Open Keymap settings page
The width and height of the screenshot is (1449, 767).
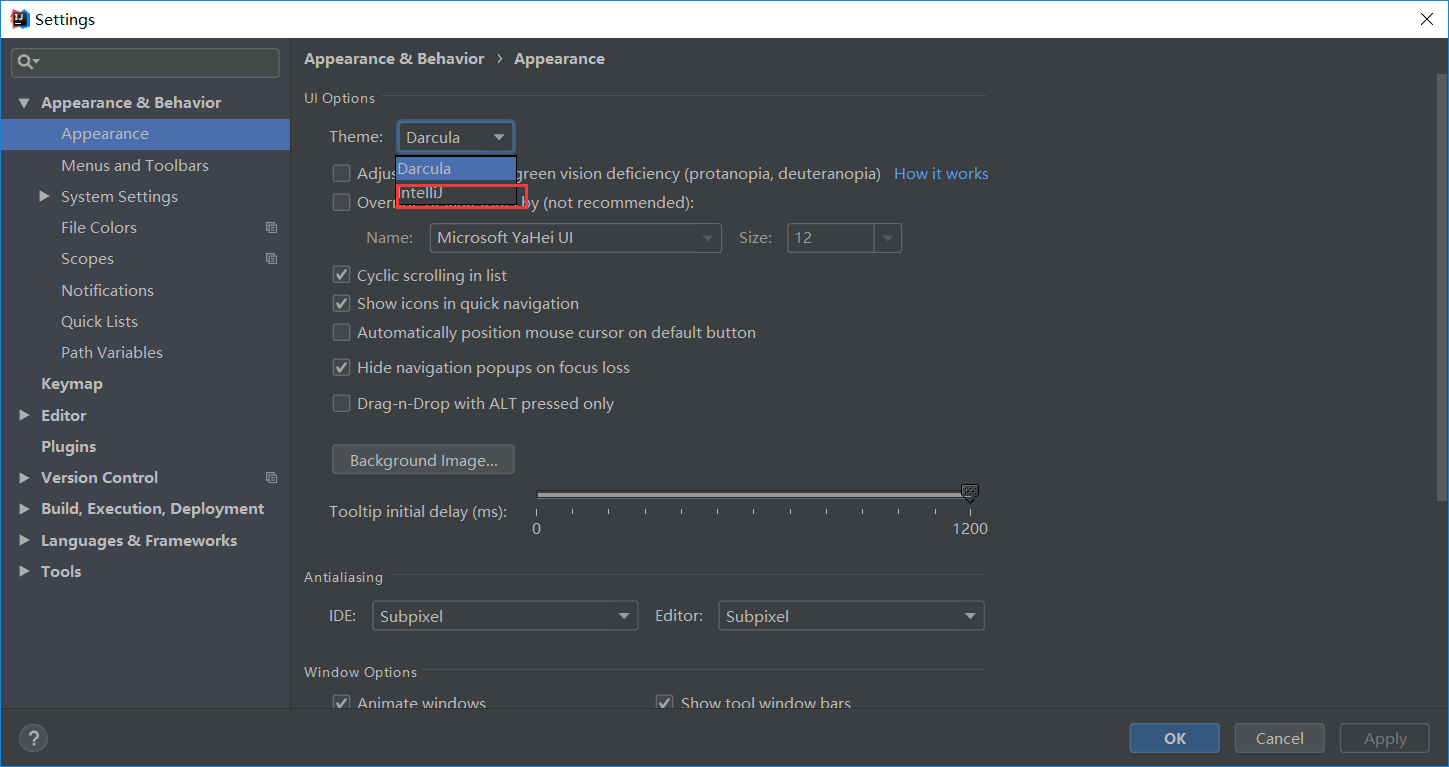(72, 384)
